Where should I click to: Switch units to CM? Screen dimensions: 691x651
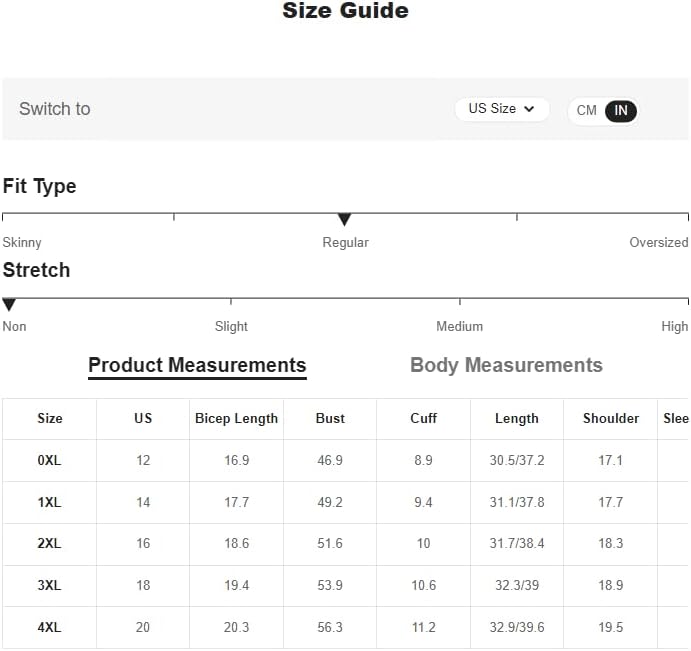coord(586,110)
